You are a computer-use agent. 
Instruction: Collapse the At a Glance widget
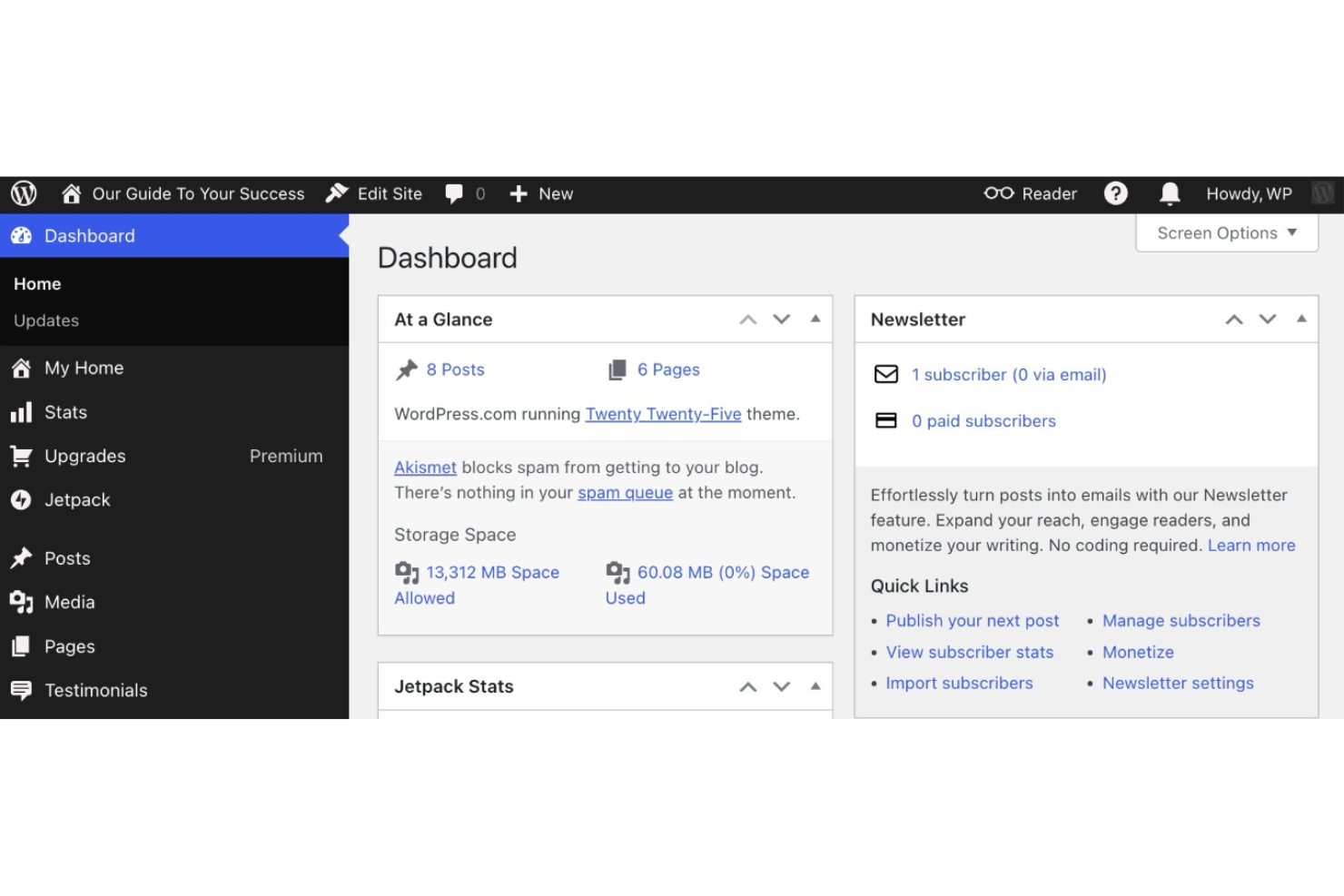tap(815, 319)
